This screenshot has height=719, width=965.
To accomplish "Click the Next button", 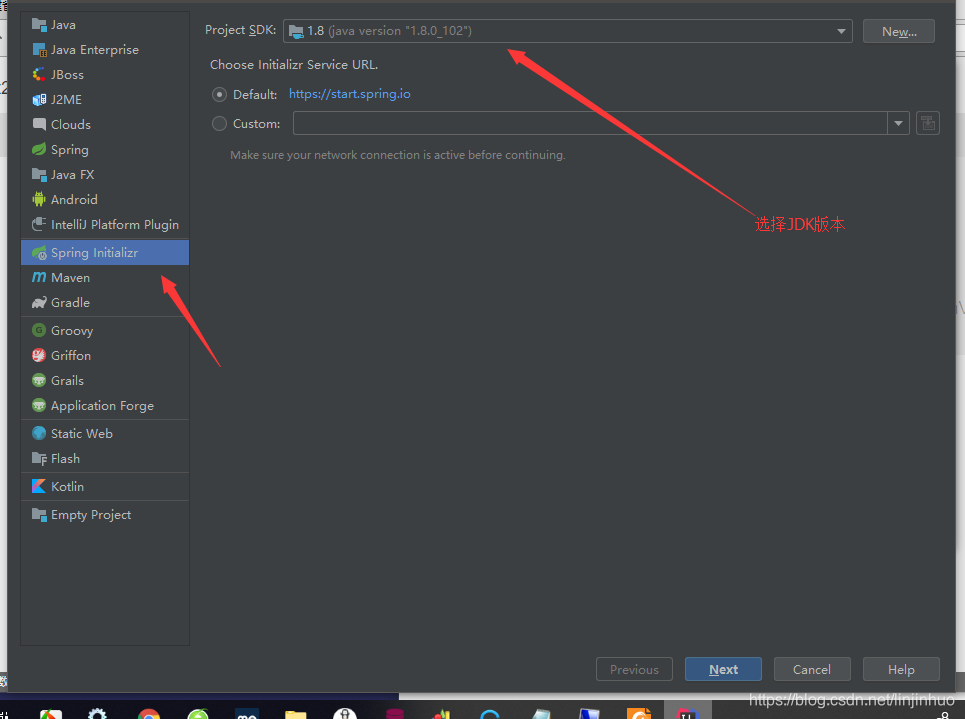I will [x=723, y=669].
